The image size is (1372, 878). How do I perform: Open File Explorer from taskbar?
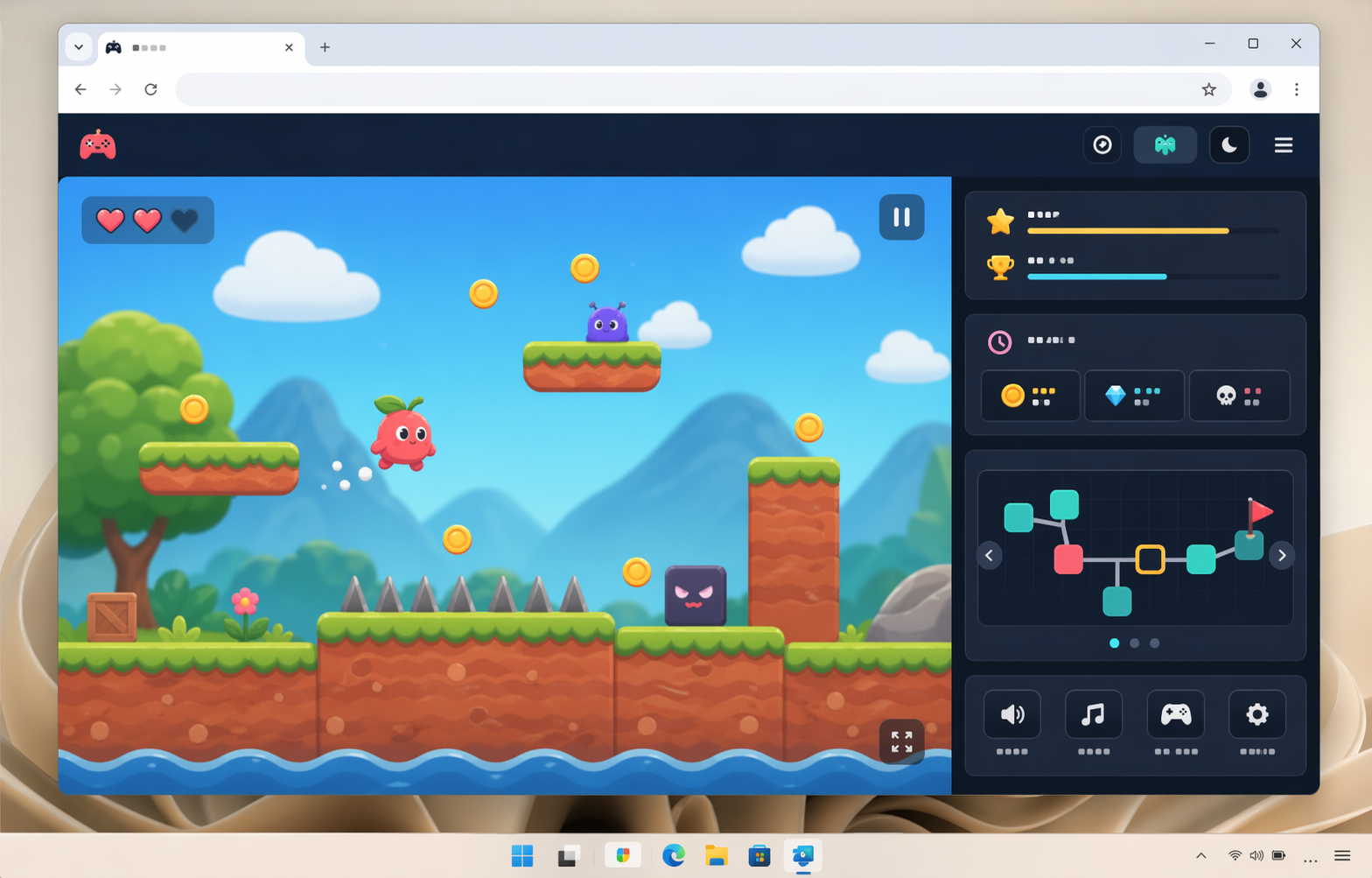point(717,855)
